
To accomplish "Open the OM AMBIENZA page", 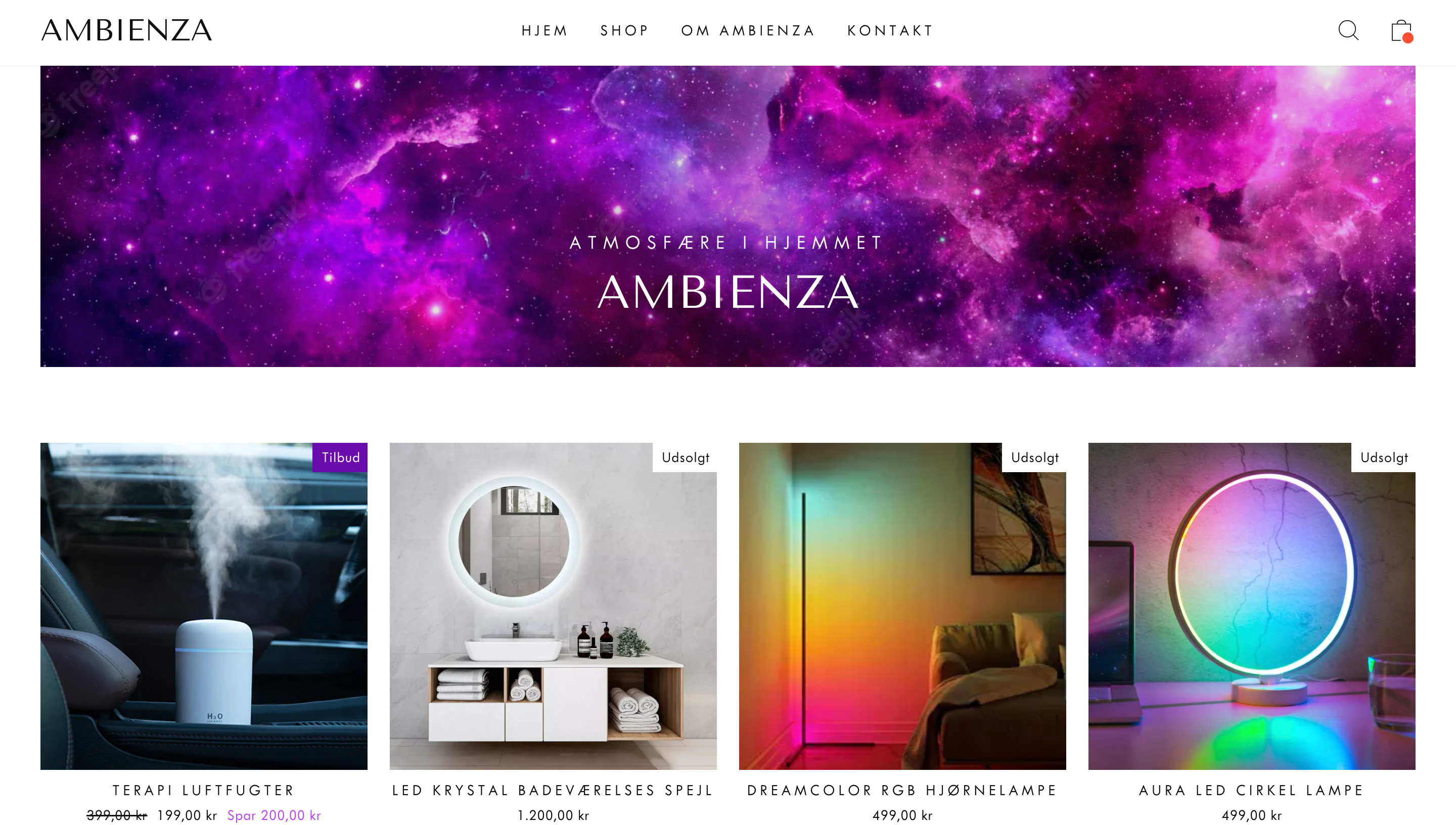I will click(748, 31).
